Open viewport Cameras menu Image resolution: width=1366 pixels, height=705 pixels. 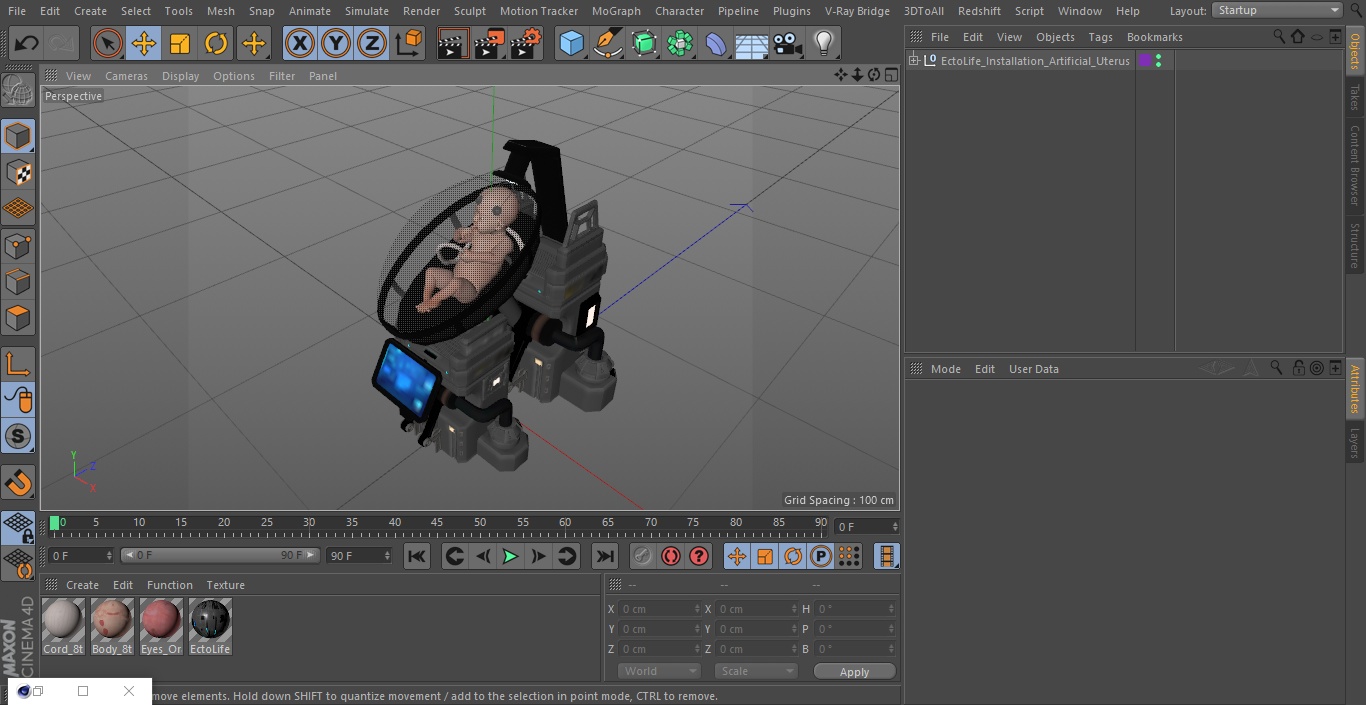[126, 76]
